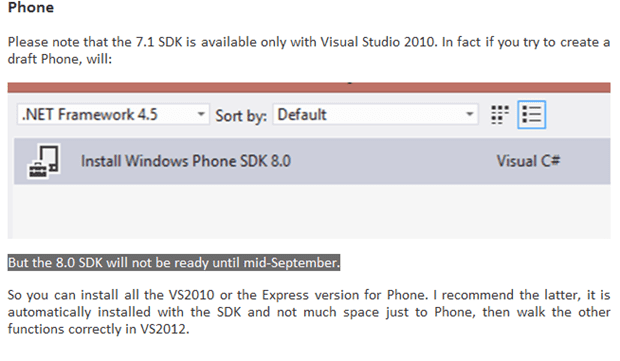
Task: Click the 7.1 SDK note paragraph
Action: point(309,50)
